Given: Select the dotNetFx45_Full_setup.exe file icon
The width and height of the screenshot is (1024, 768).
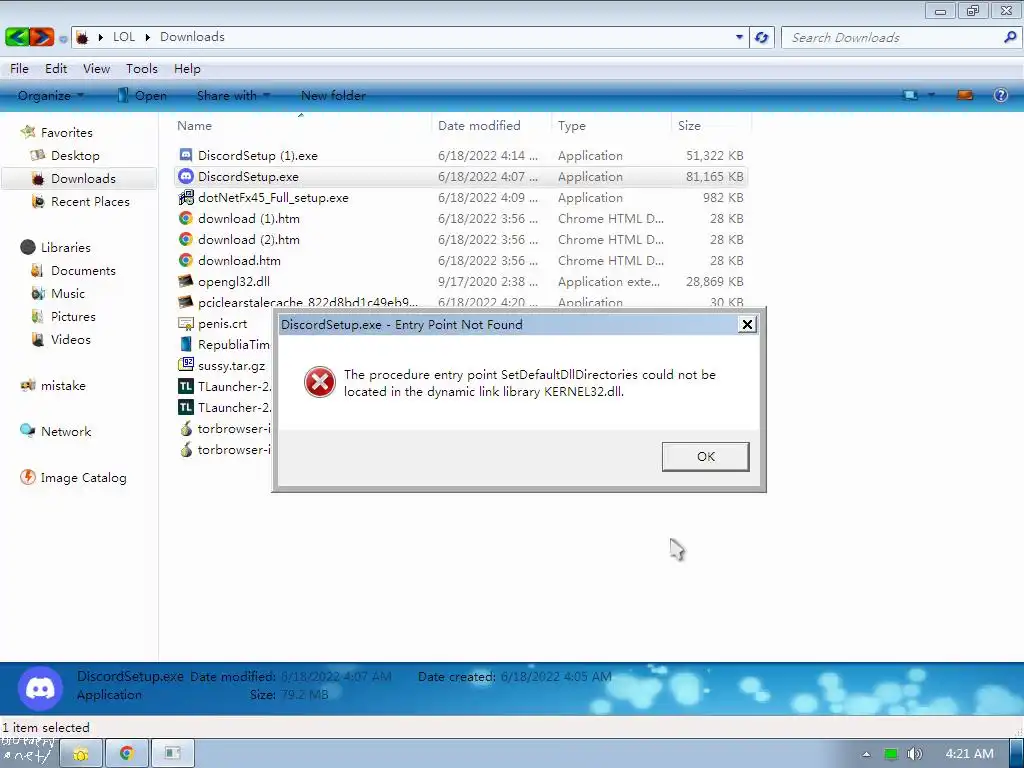Looking at the screenshot, I should click(x=186, y=197).
